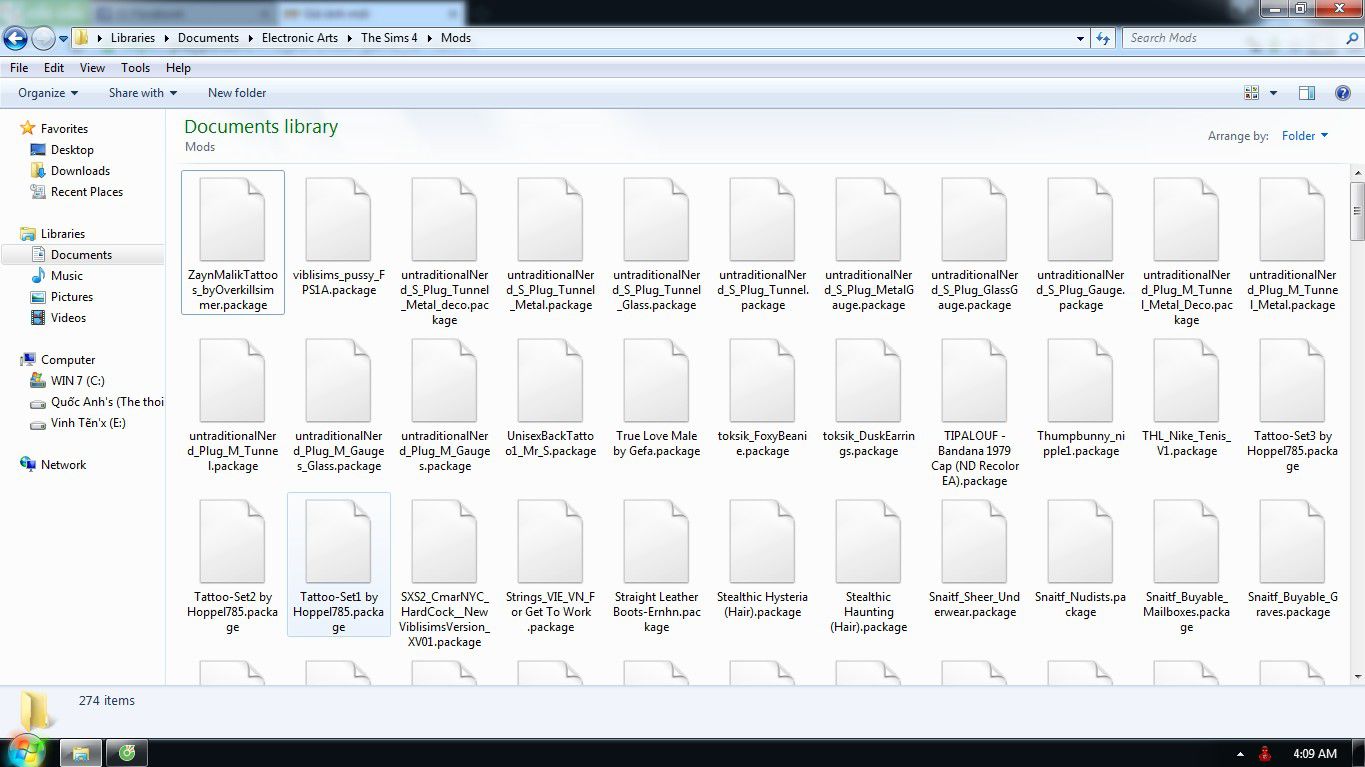
Task: Click the Change your view icon
Action: tap(1251, 93)
